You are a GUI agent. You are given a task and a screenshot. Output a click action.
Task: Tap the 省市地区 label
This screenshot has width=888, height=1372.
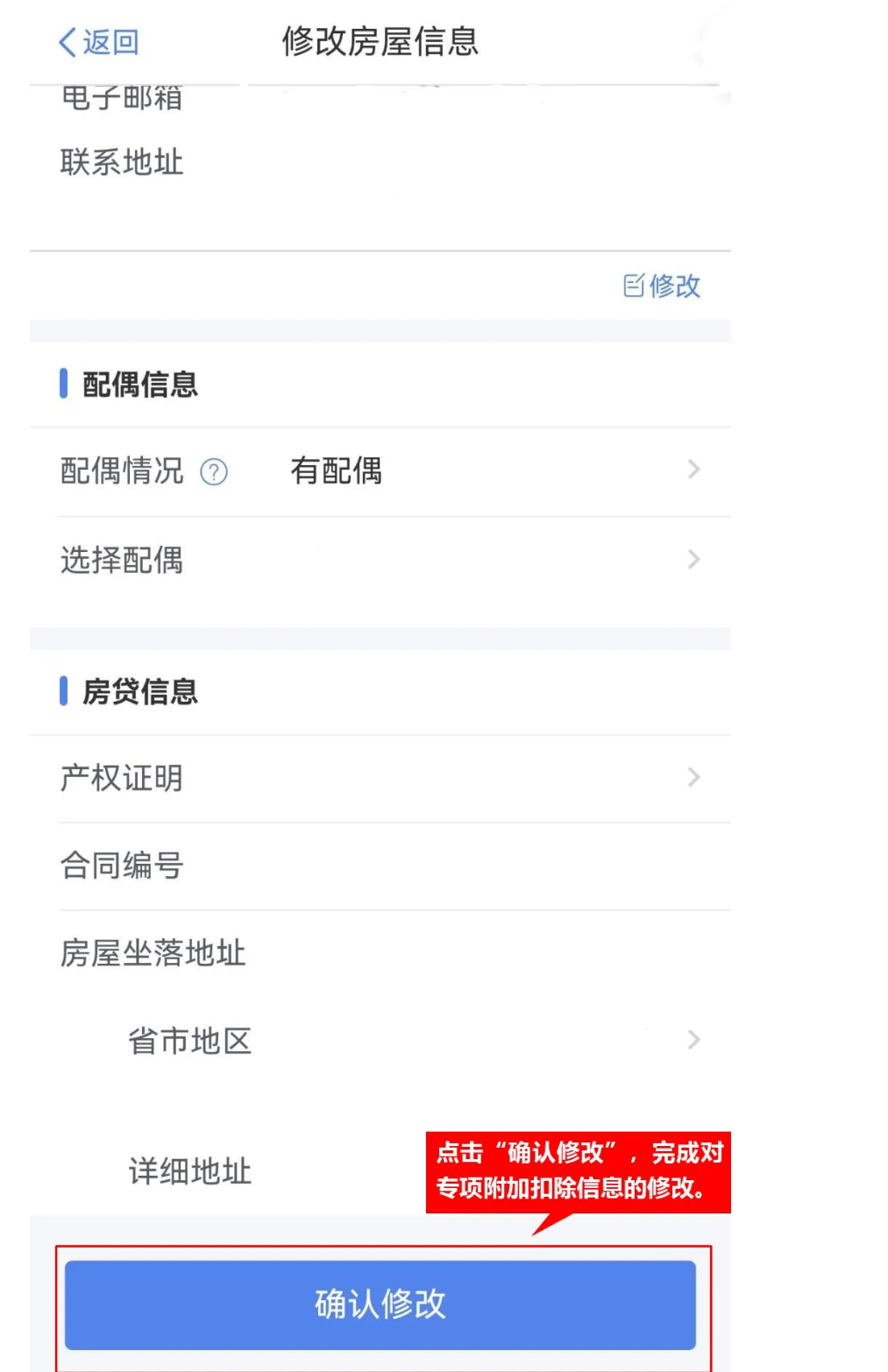coord(189,1041)
